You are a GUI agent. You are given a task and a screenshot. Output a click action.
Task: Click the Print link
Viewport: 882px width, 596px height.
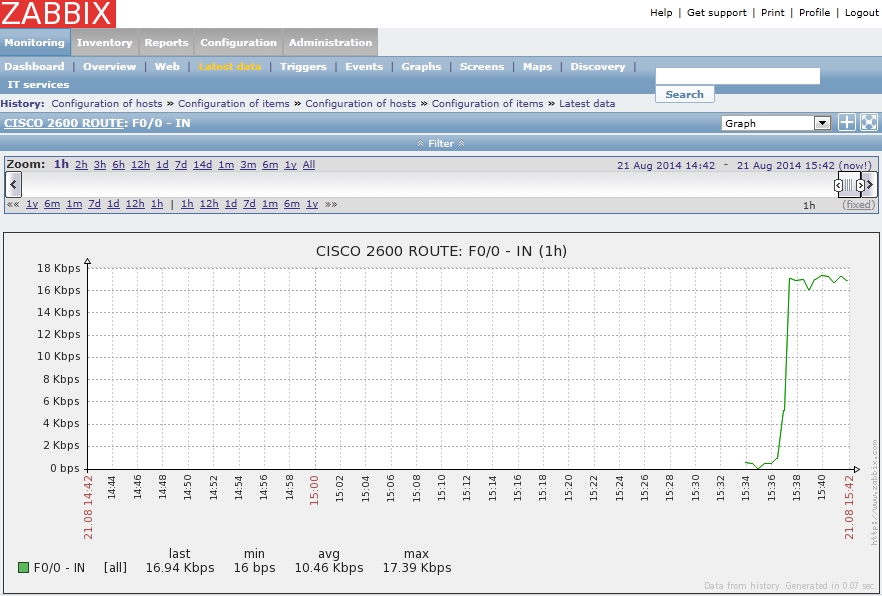[772, 12]
